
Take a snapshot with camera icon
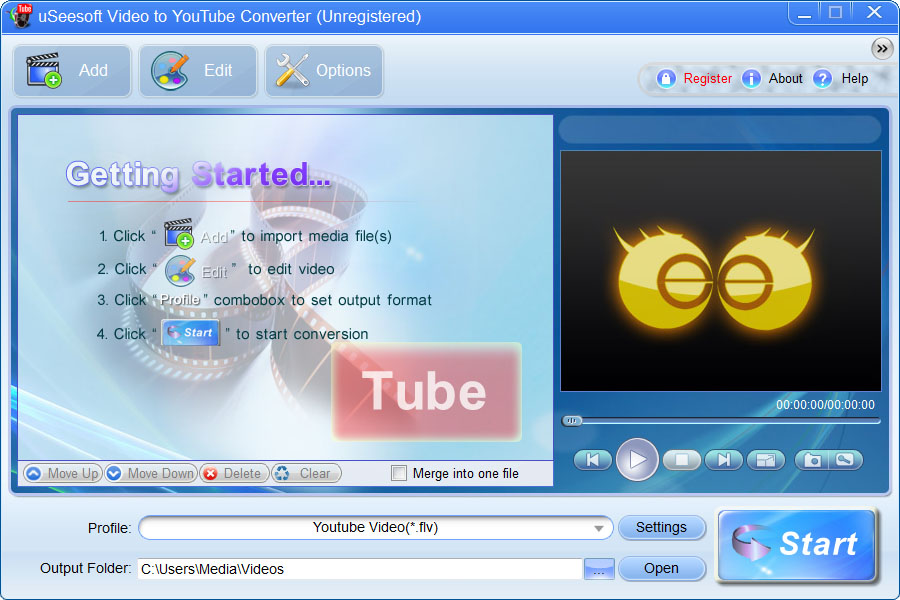(813, 460)
